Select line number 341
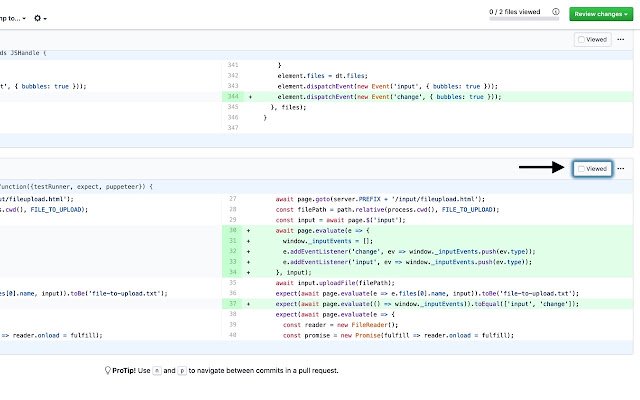 (233, 65)
